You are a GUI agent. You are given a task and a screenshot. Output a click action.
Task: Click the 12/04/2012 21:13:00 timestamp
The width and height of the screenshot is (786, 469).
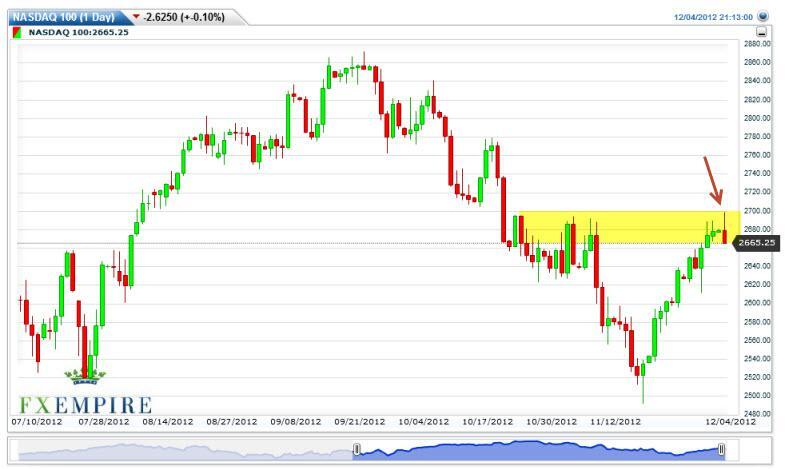coord(713,17)
